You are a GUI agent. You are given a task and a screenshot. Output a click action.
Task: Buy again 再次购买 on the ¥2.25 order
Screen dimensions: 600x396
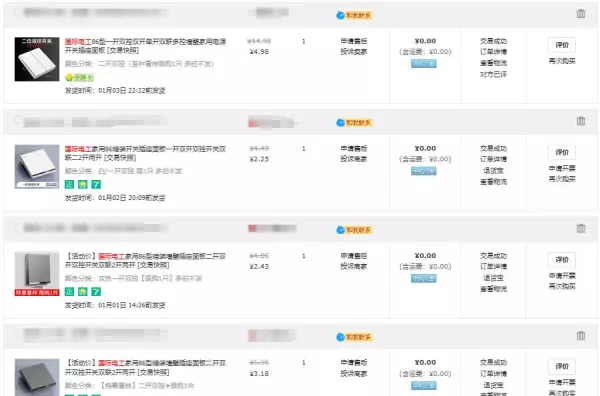(562, 179)
